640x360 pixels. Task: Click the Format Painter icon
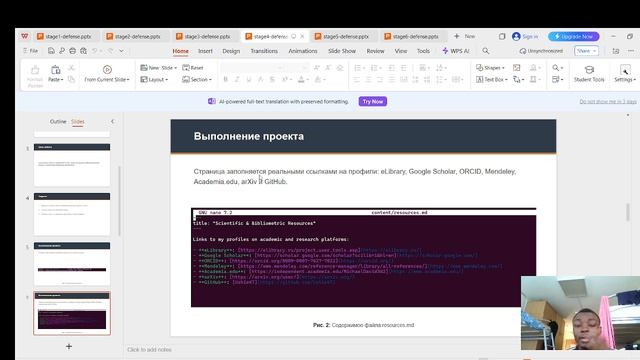point(35,70)
